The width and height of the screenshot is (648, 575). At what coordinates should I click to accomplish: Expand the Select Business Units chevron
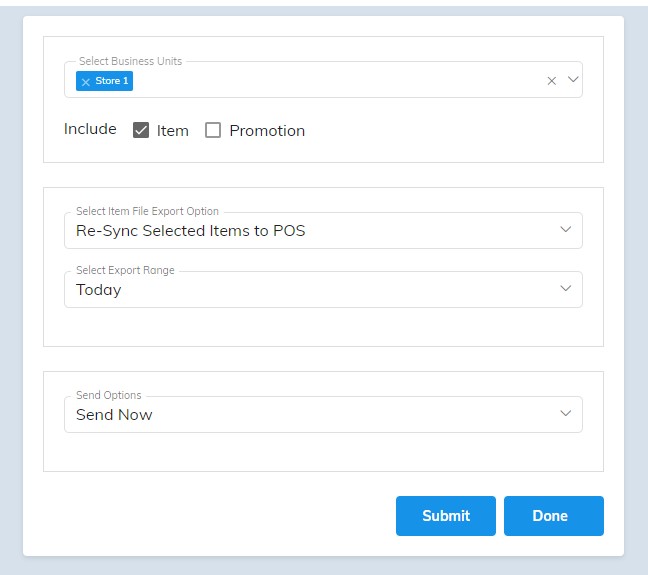click(x=573, y=79)
